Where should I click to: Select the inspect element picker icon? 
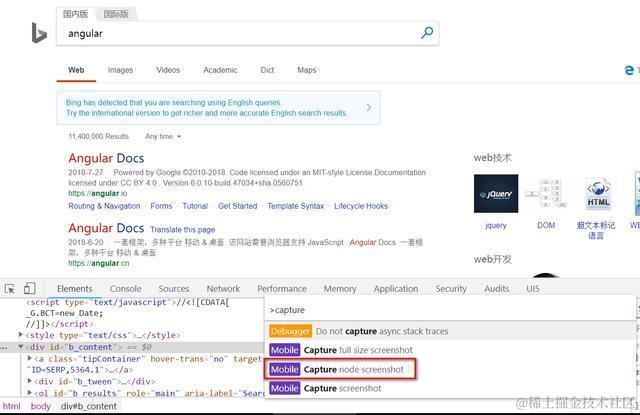click(9, 289)
